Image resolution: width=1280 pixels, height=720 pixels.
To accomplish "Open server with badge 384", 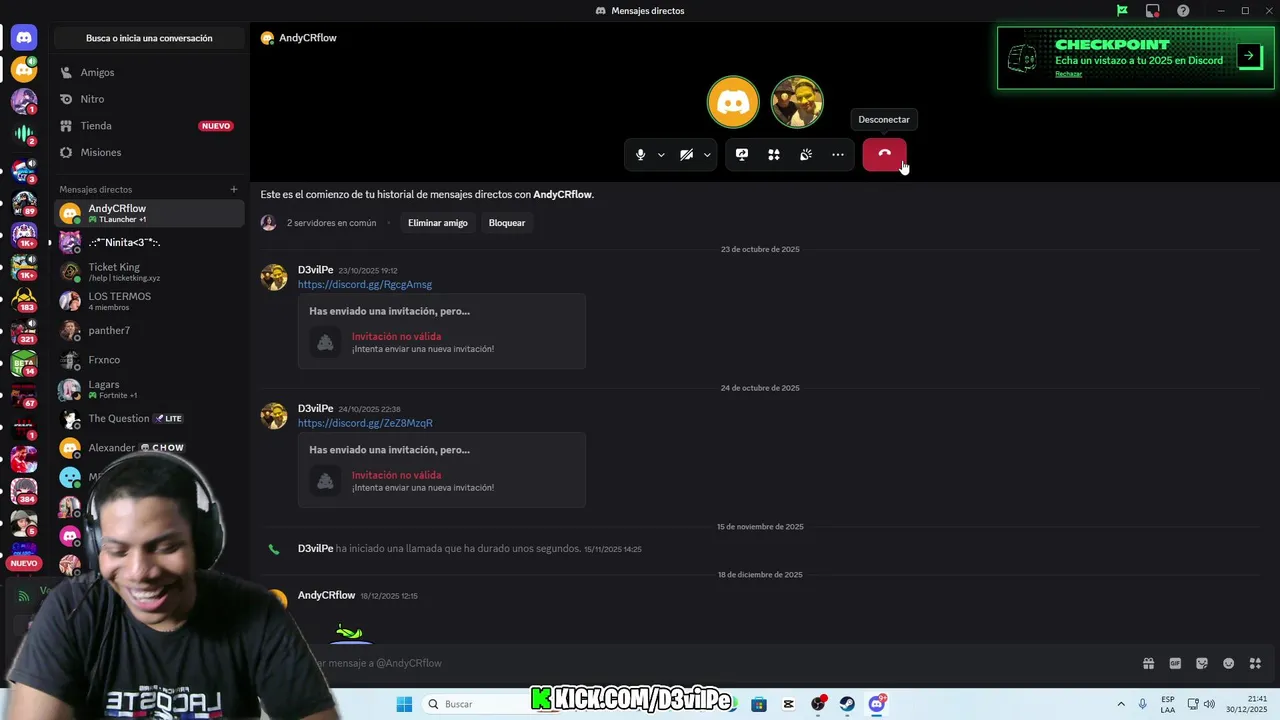I will click(x=24, y=490).
